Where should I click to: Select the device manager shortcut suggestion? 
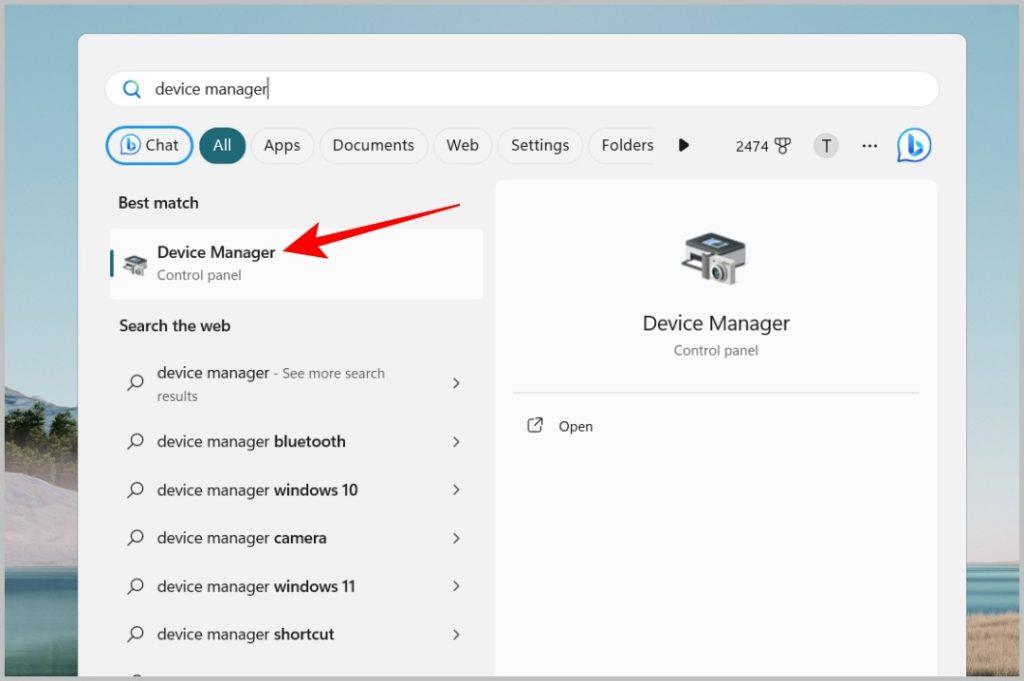(x=296, y=634)
